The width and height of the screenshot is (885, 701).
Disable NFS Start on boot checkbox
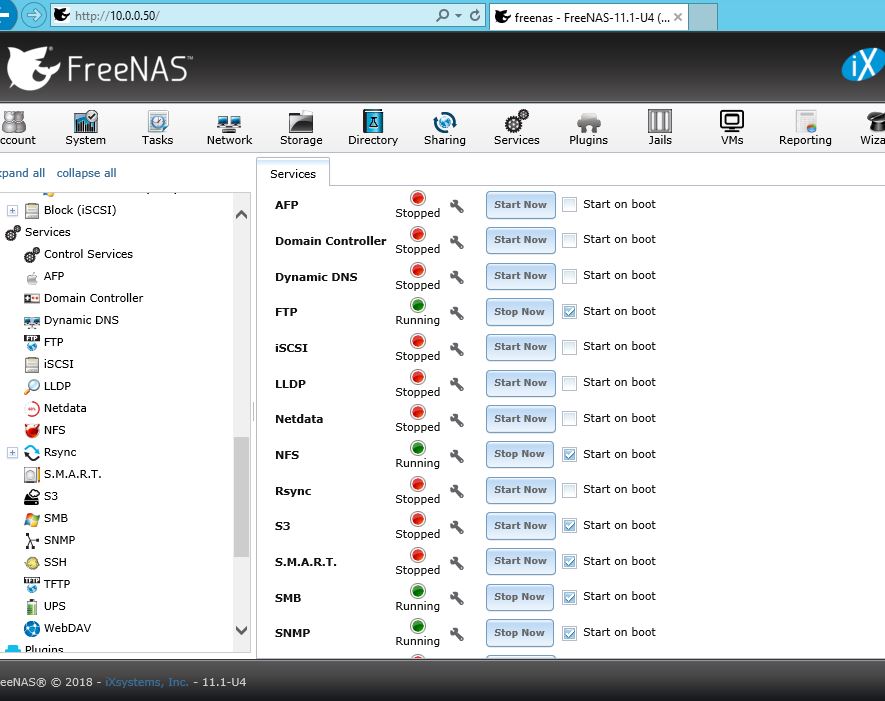point(569,454)
